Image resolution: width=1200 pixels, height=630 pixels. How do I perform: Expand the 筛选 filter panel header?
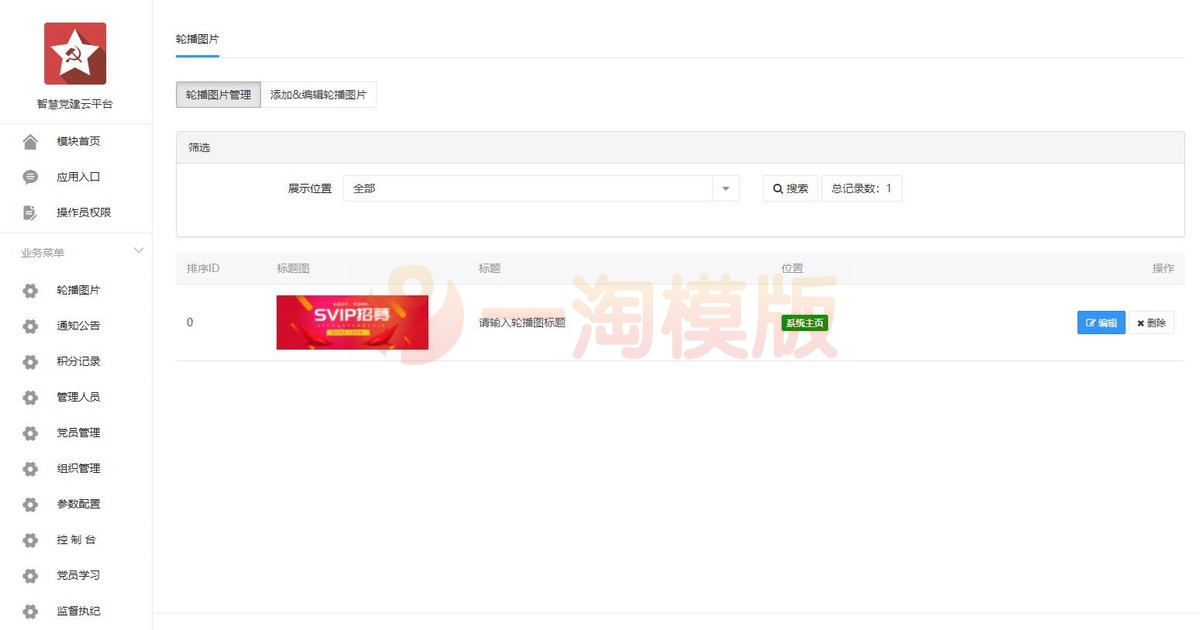point(197,146)
